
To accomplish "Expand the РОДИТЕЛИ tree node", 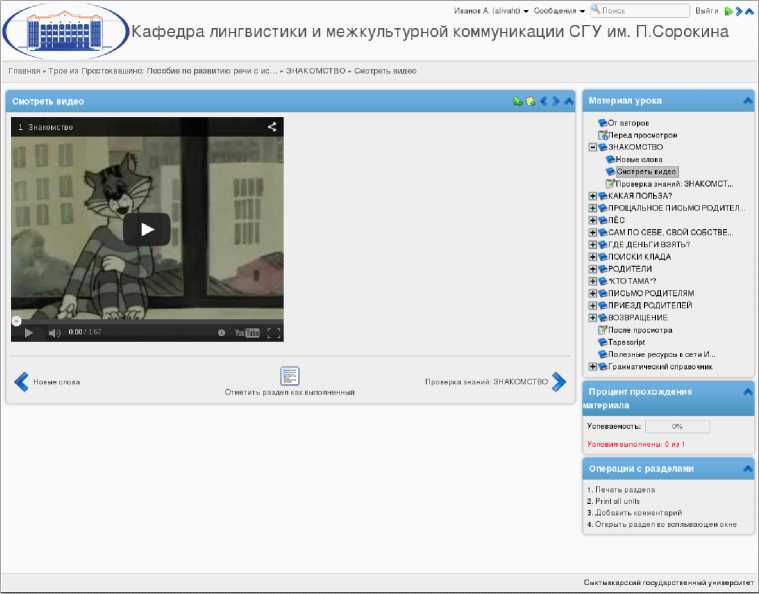I will tap(592, 269).
